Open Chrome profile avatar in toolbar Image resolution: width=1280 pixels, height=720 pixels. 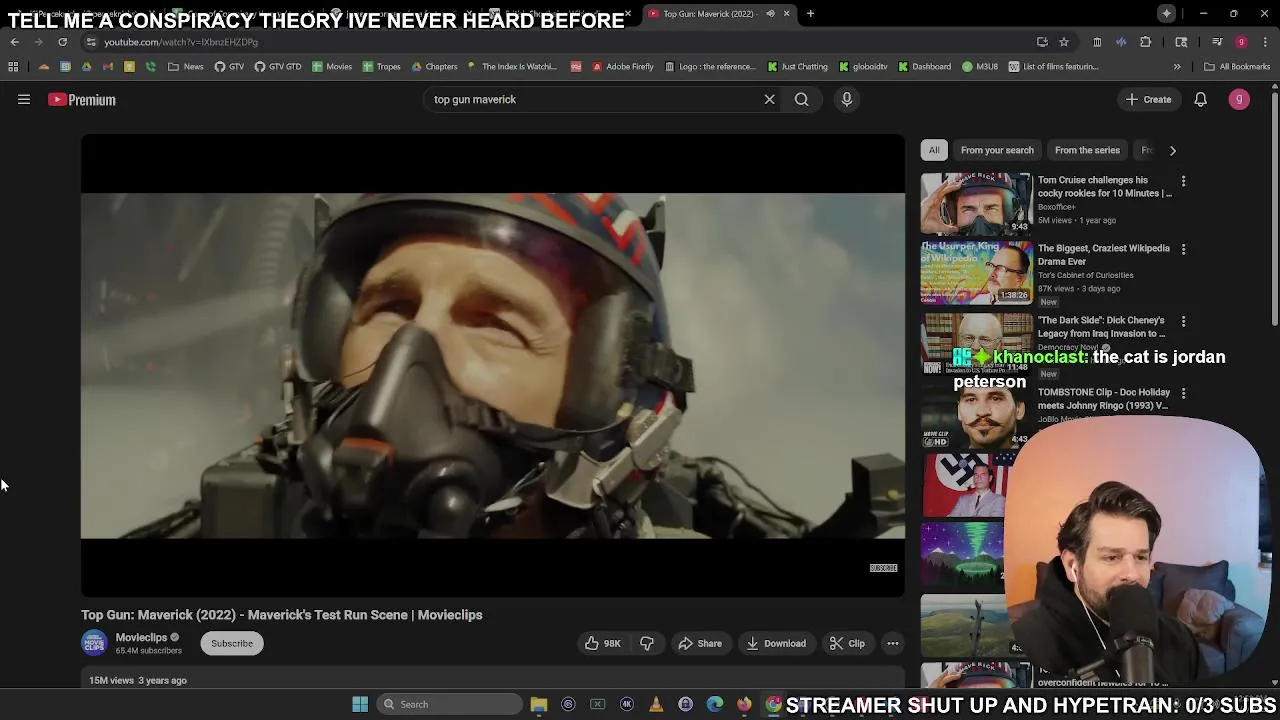[x=1241, y=42]
